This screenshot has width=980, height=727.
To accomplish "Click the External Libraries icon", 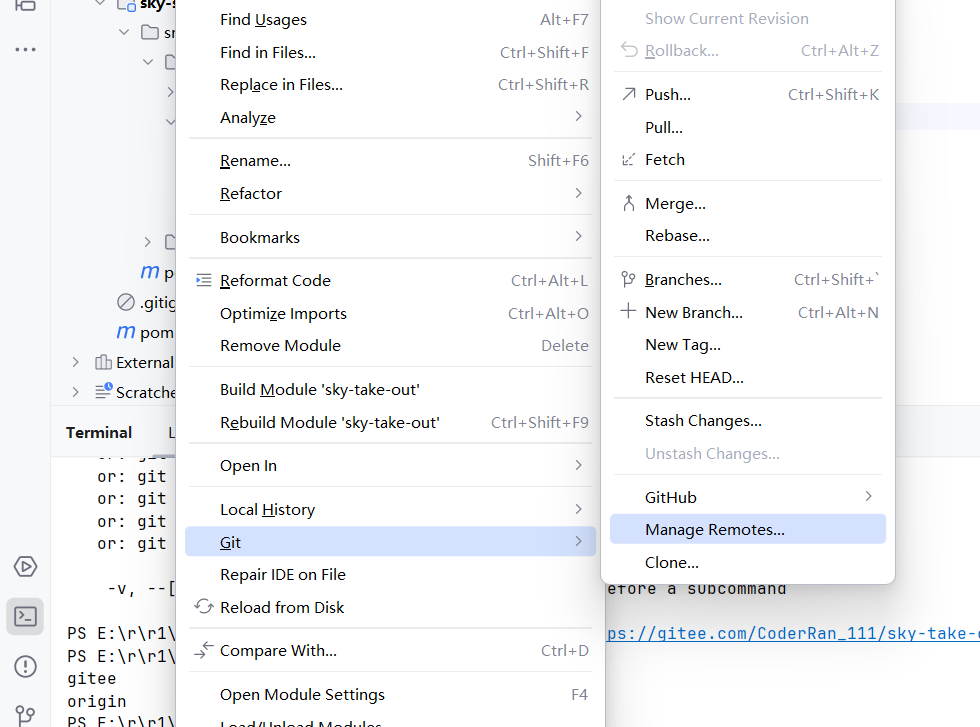I will 103,363.
